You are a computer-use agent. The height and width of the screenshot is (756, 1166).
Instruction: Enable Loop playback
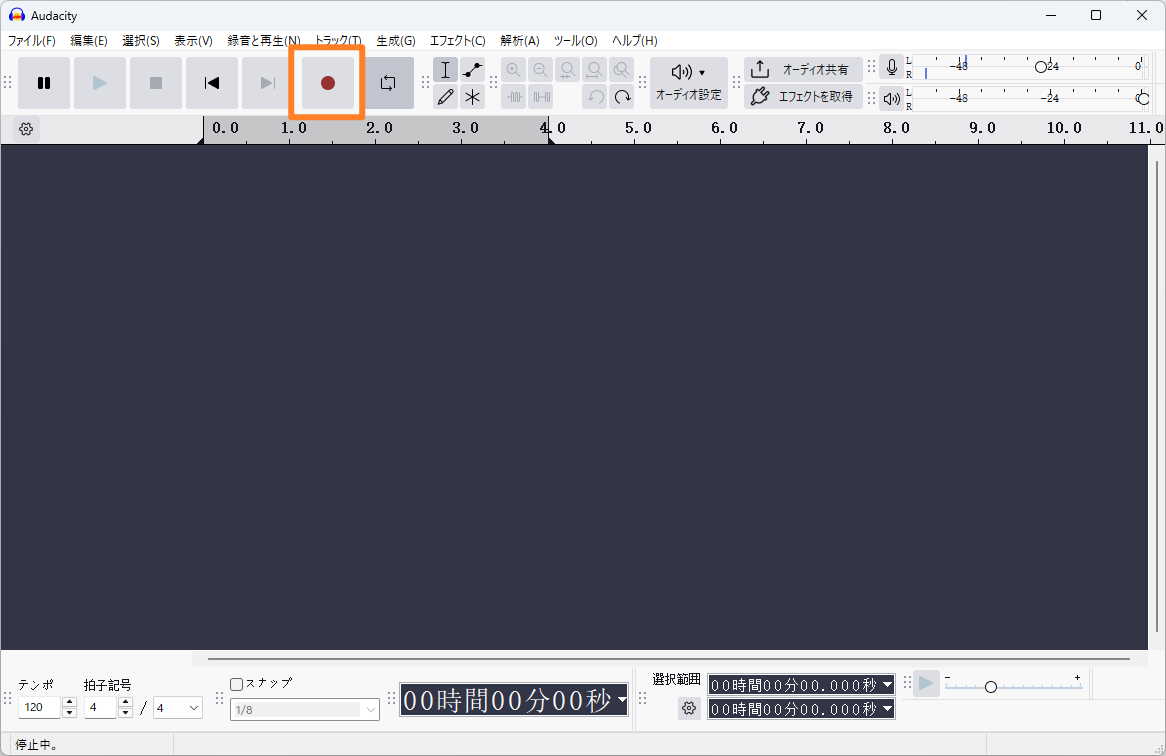(388, 84)
